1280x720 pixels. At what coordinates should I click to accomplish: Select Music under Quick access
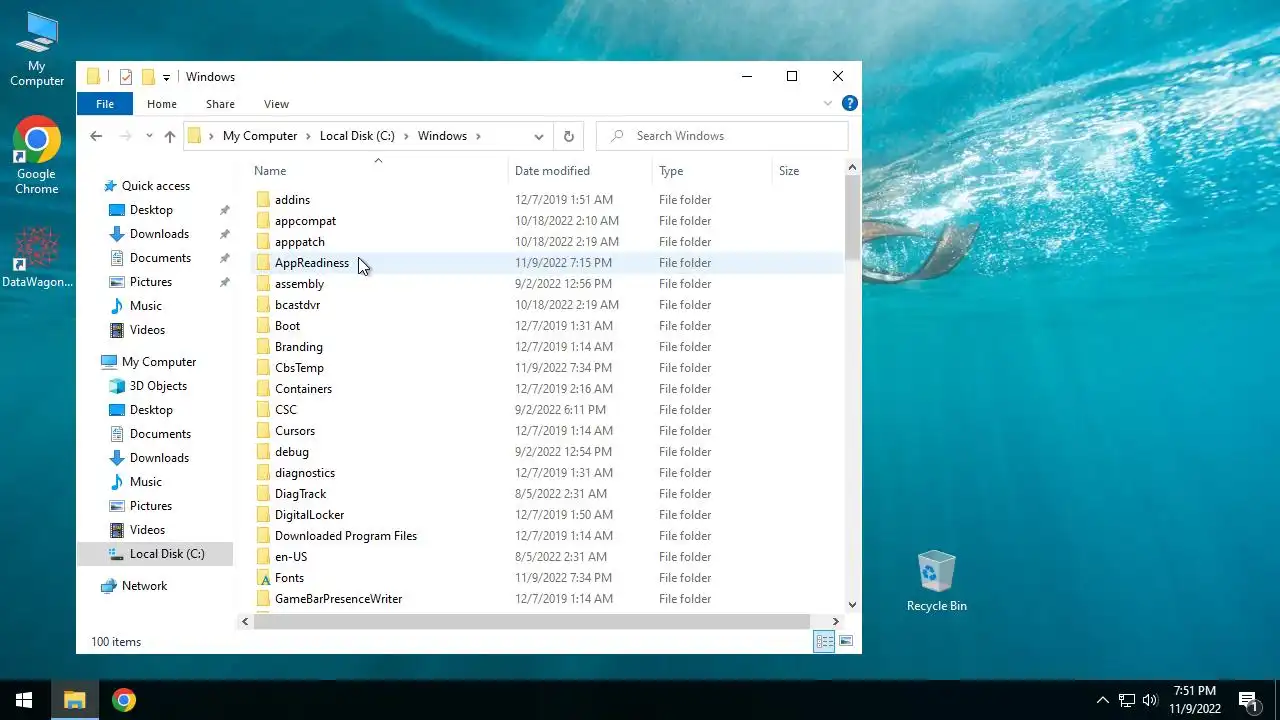pos(145,306)
